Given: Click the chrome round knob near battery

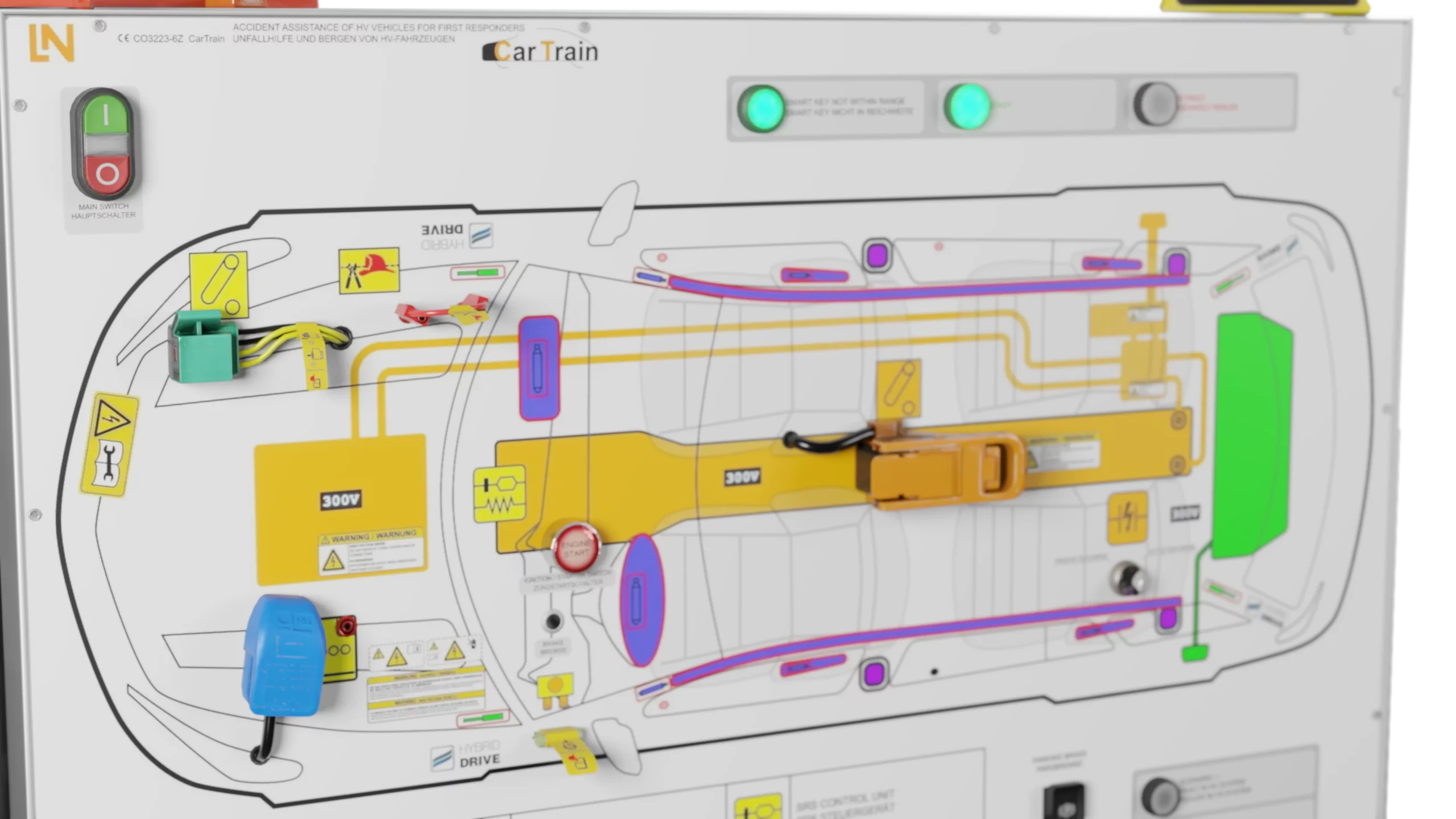Looking at the screenshot, I should click(1127, 577).
